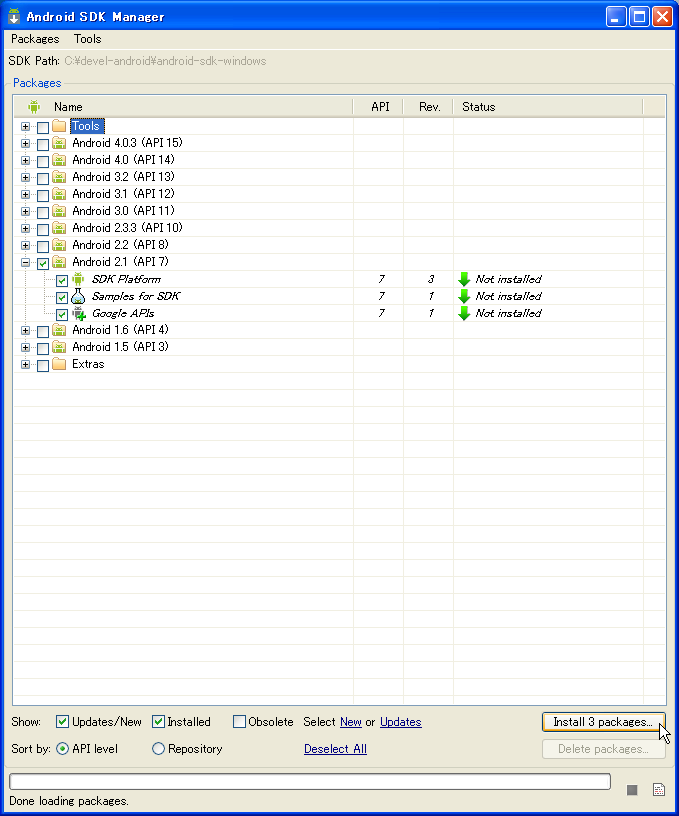Expand the Extras tree node
This screenshot has height=816, width=679.
click(x=25, y=364)
